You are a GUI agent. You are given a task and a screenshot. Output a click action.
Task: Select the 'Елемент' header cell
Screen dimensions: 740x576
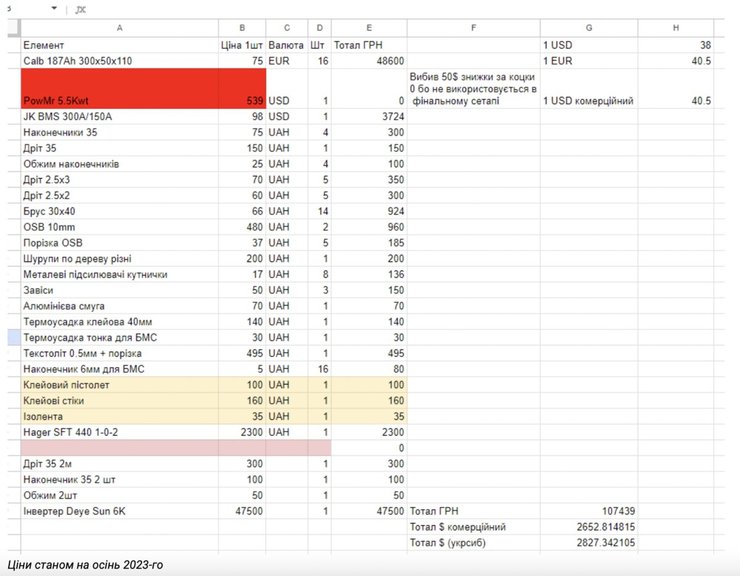tap(119, 45)
